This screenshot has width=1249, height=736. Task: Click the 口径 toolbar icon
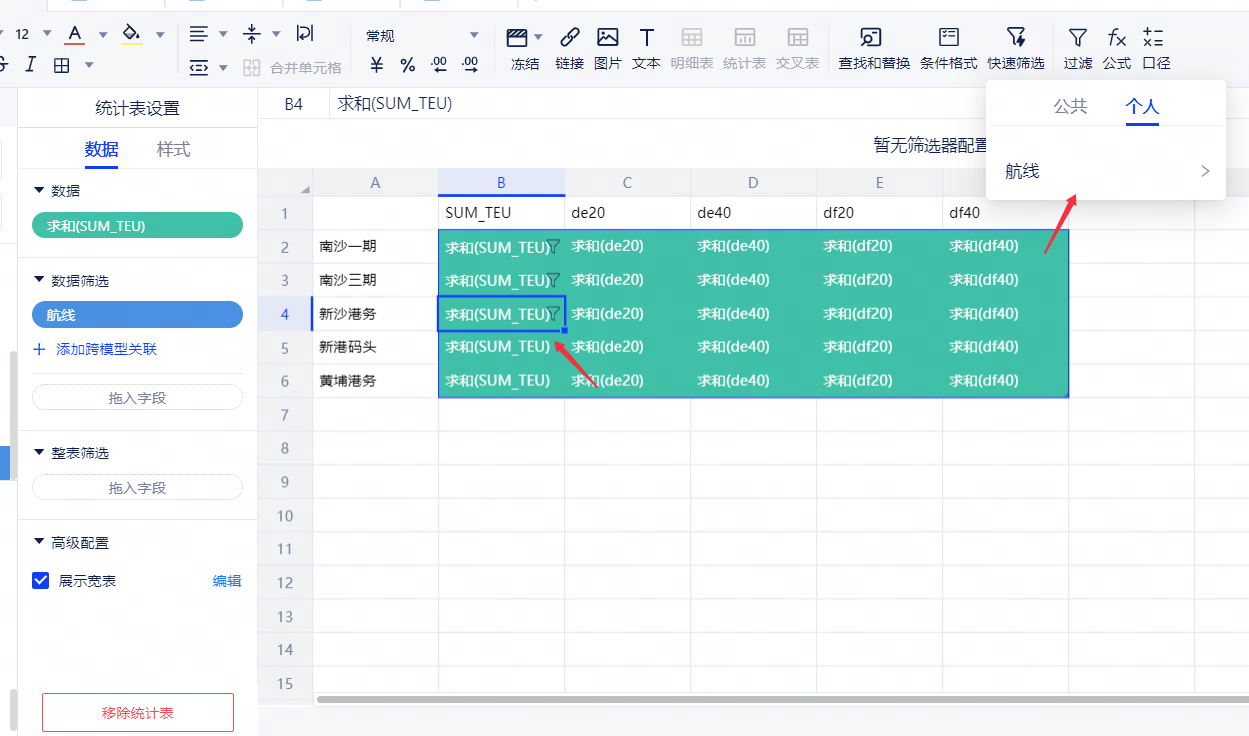click(x=1154, y=39)
